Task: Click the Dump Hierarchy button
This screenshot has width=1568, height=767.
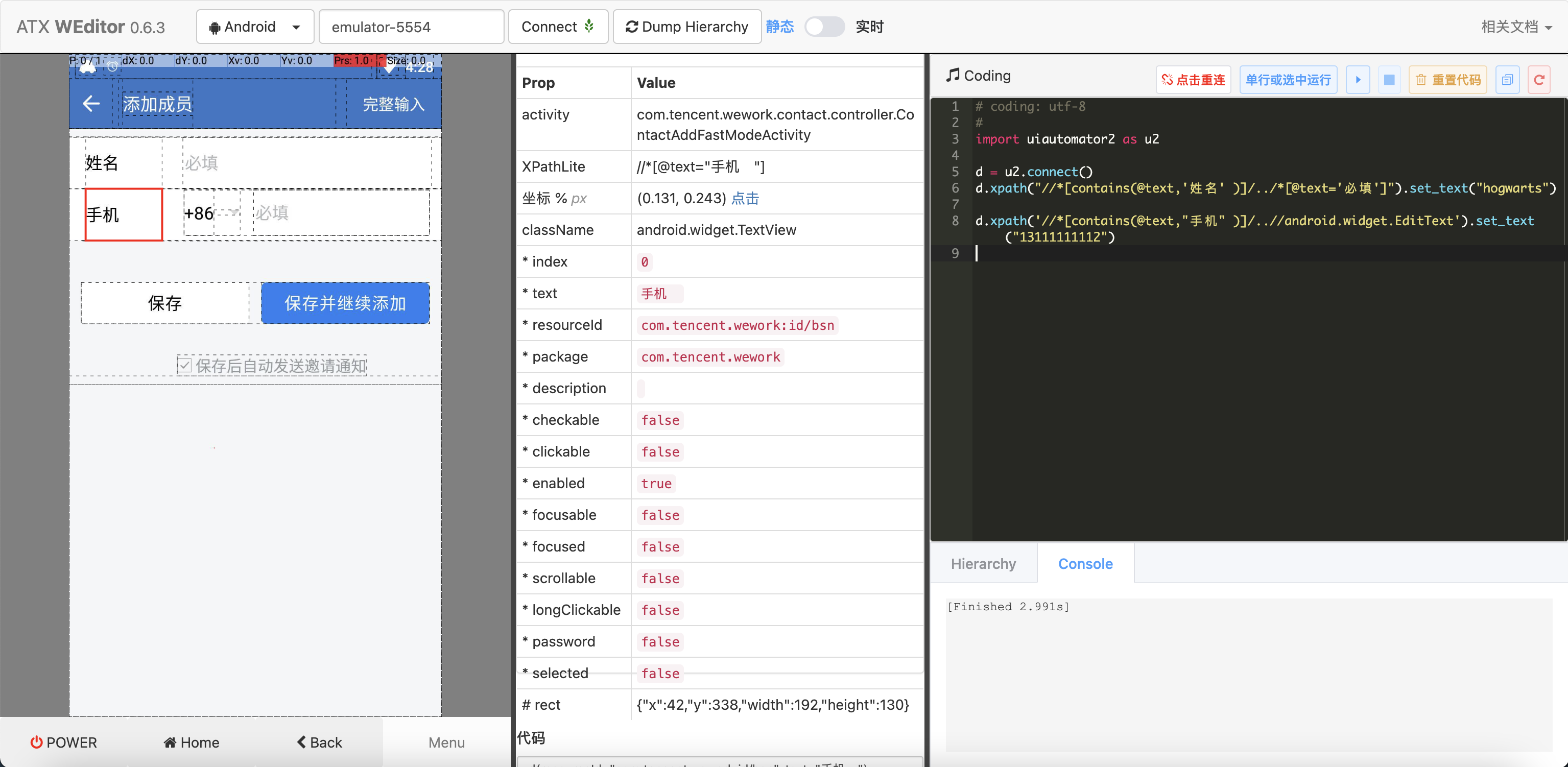Action: (x=686, y=27)
